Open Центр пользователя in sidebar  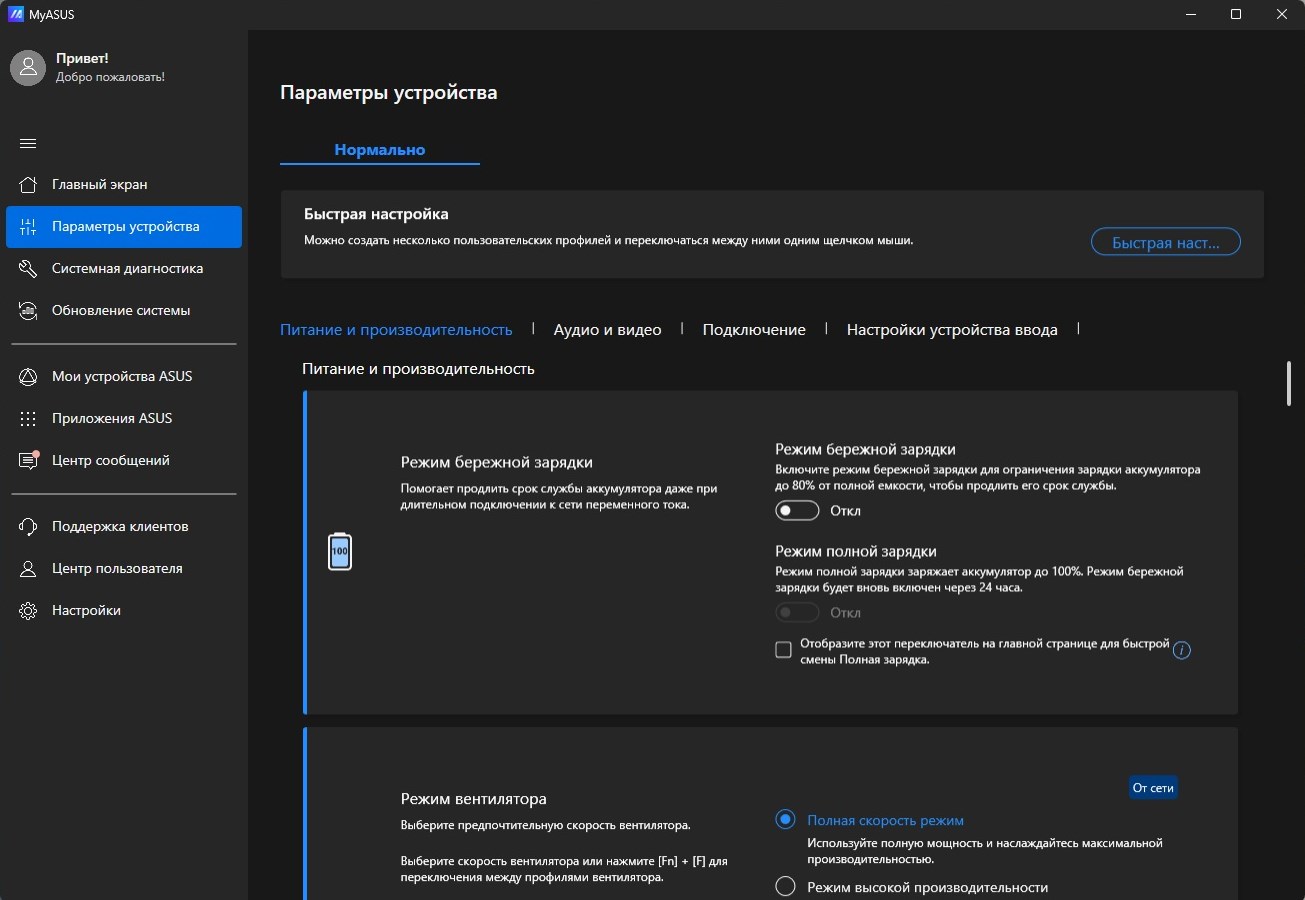tap(117, 569)
